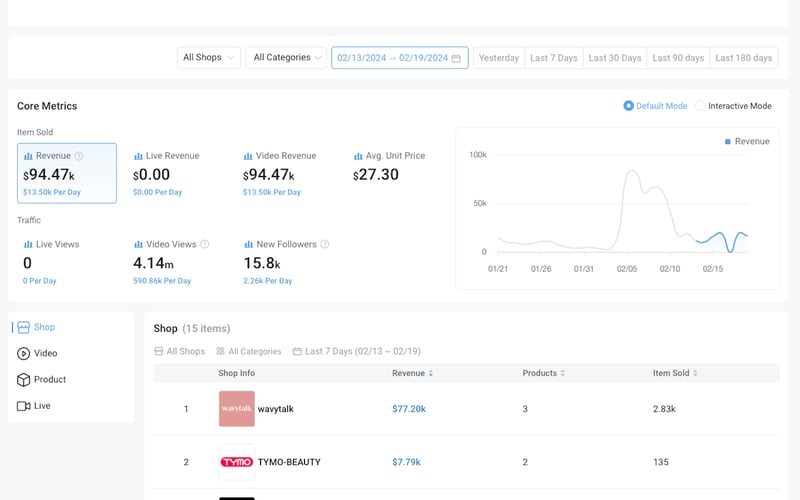800x500 pixels.
Task: Click the Core Metrics heading
Action: point(47,106)
